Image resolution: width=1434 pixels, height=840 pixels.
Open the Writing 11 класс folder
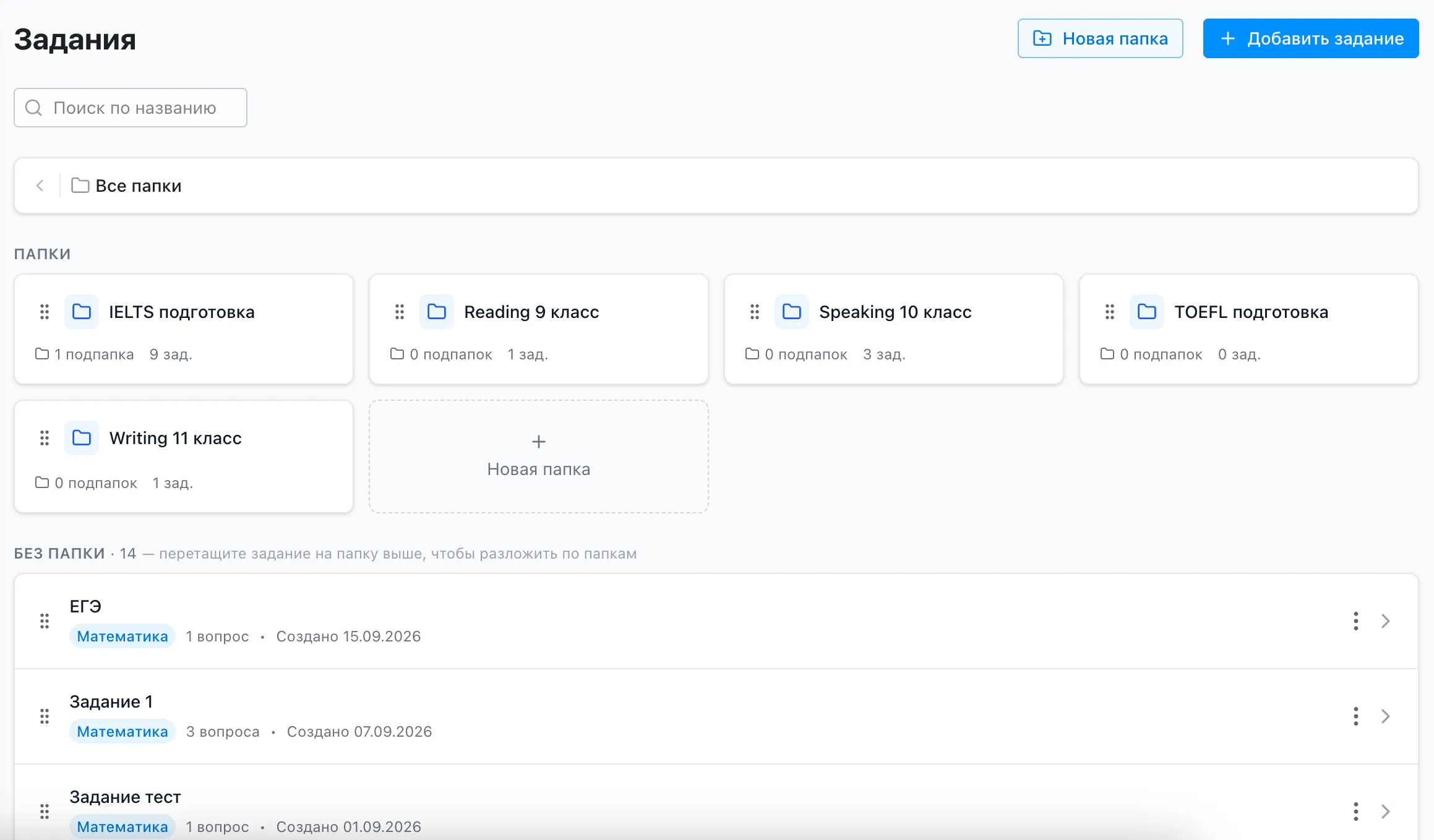point(184,456)
